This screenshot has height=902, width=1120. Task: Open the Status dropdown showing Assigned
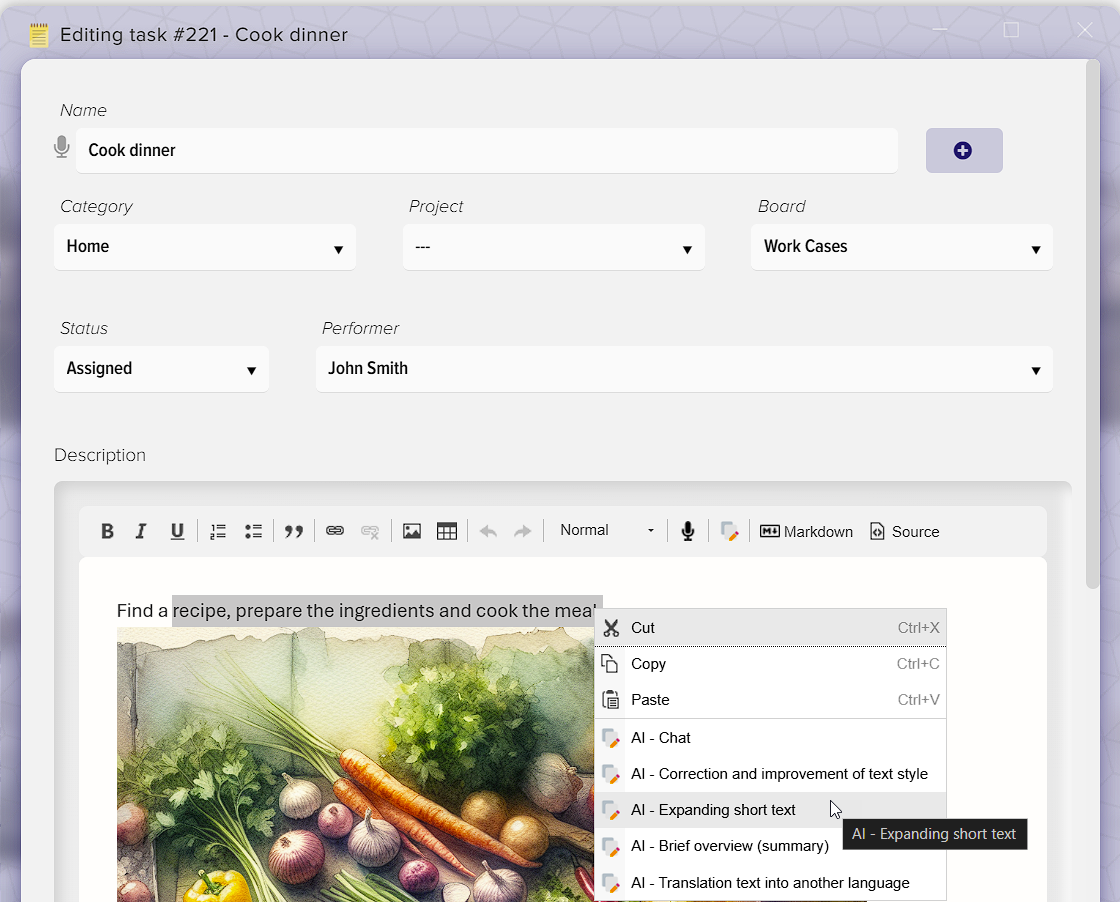click(161, 369)
